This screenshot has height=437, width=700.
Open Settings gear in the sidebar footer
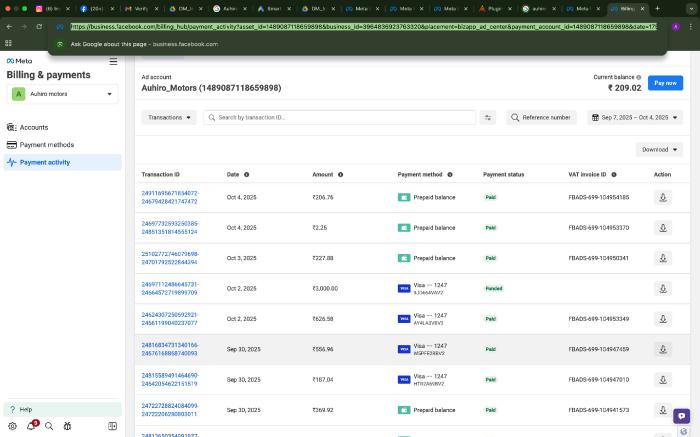pyautogui.click(x=12, y=426)
